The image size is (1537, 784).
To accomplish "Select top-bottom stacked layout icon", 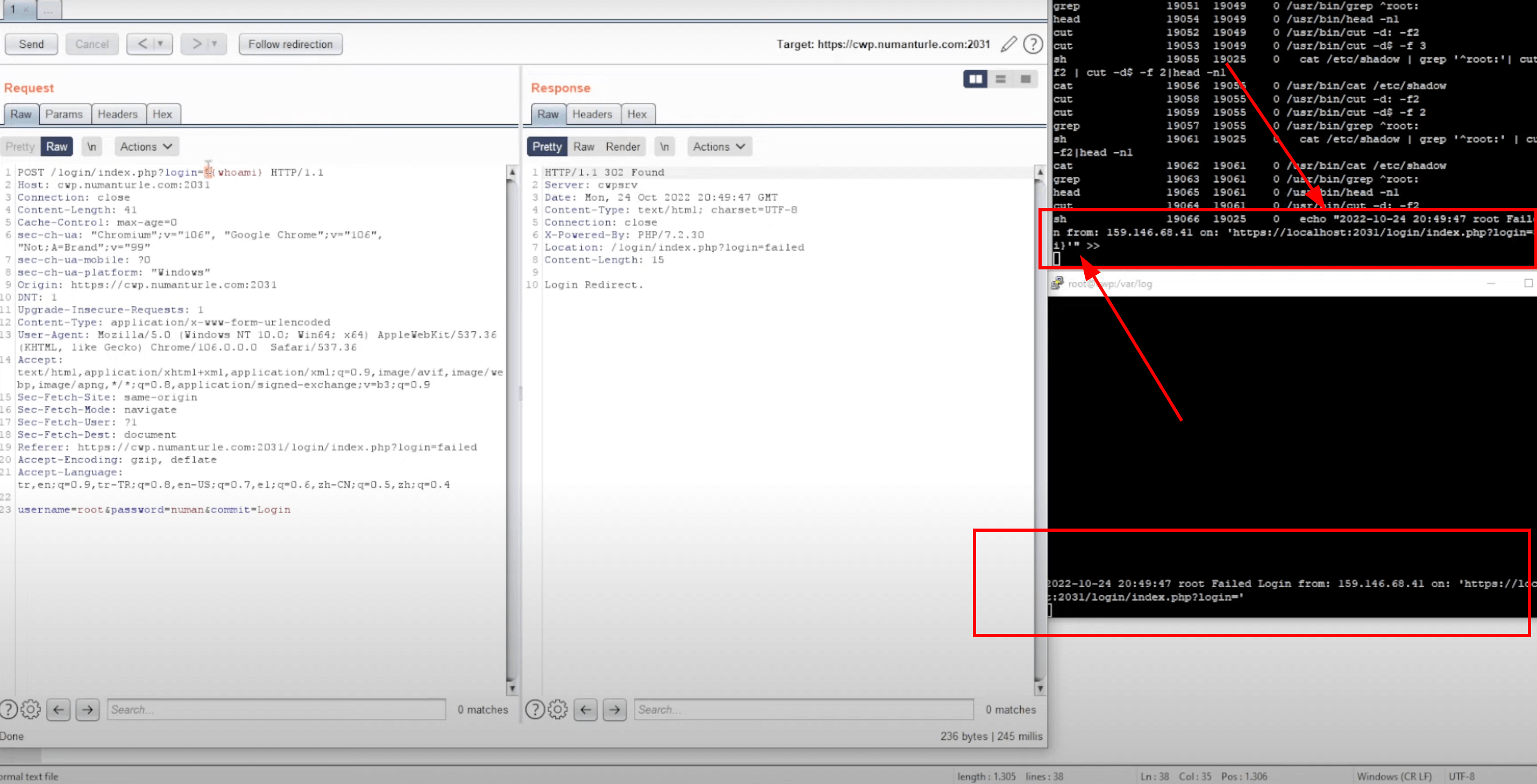I will pos(1001,79).
